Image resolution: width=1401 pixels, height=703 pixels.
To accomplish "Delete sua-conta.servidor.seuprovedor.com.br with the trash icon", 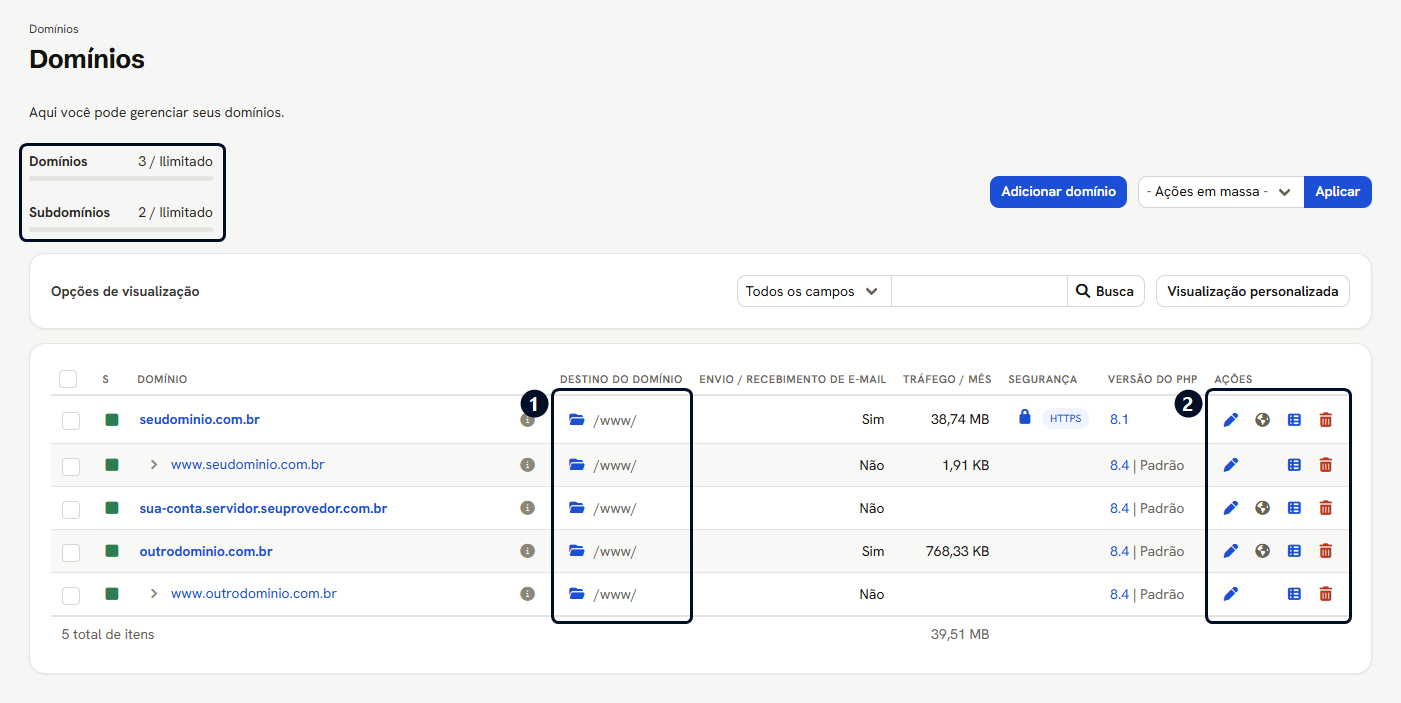I will [1326, 508].
